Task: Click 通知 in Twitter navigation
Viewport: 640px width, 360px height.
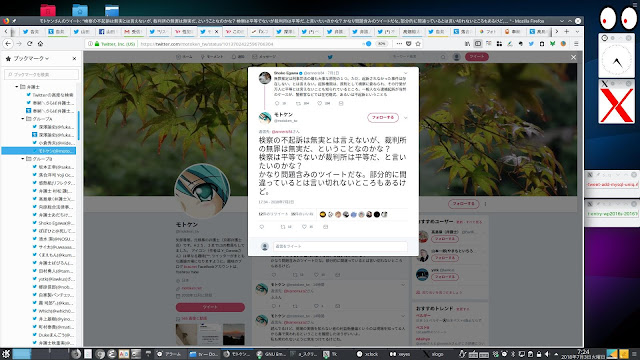Action: (x=238, y=57)
